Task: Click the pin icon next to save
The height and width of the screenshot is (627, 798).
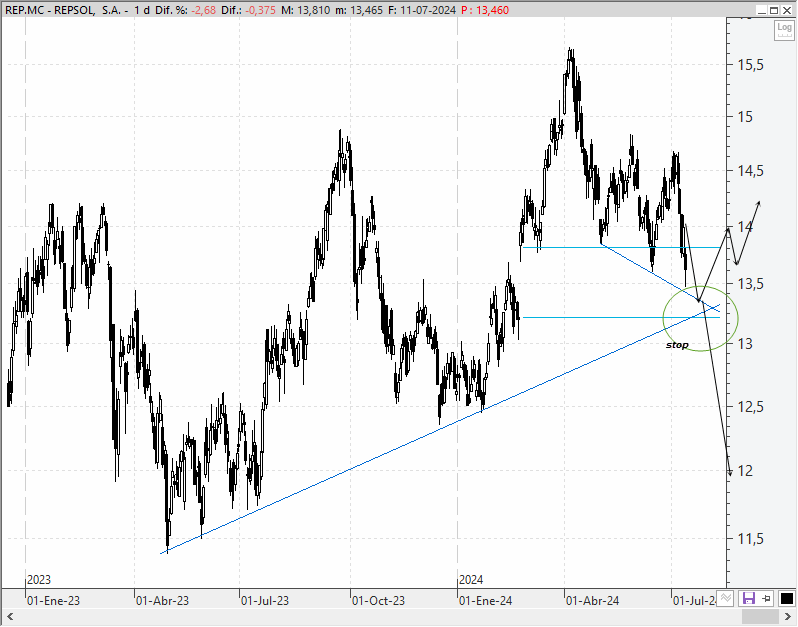Action: pyautogui.click(x=766, y=598)
